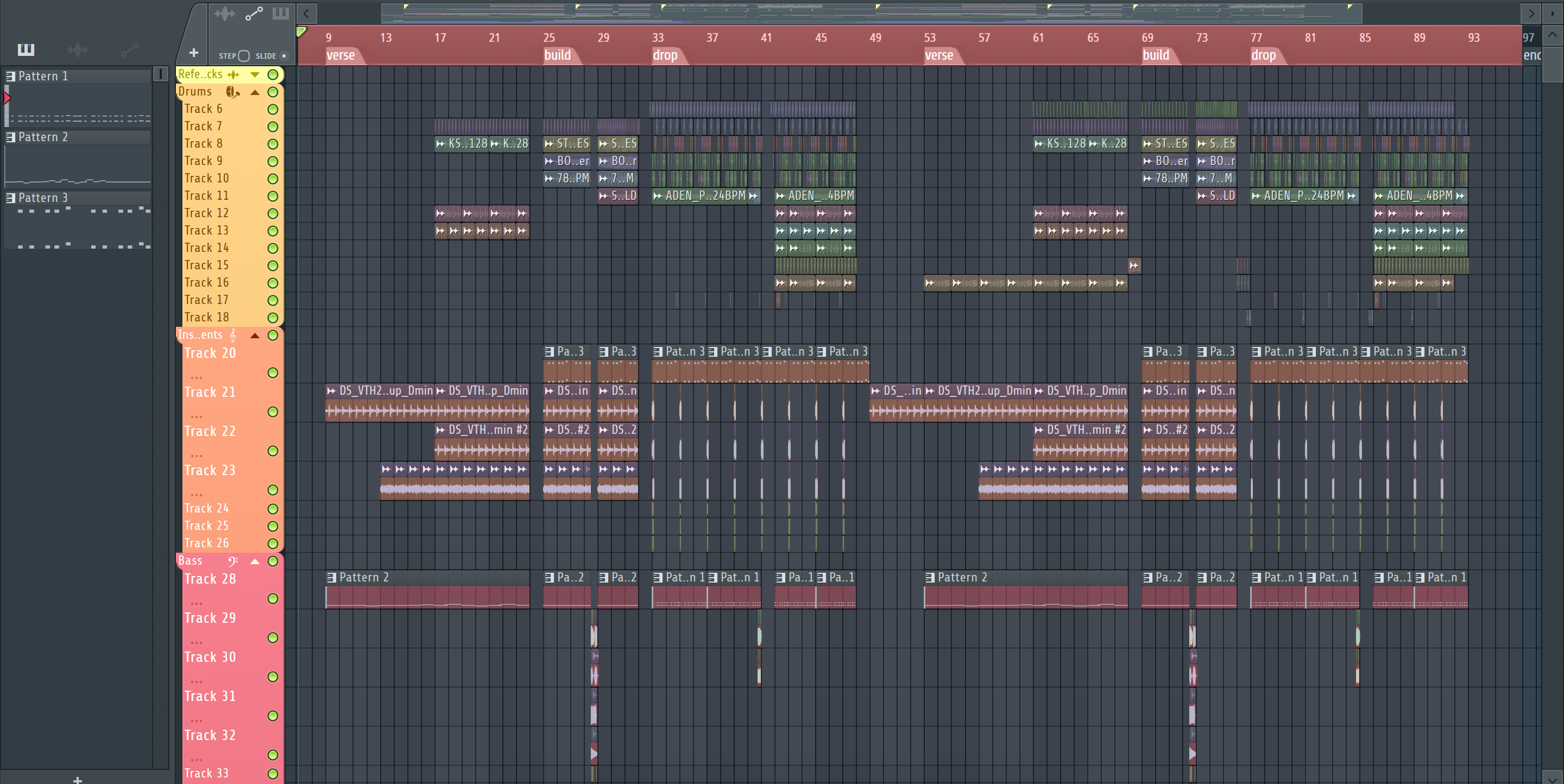Collapse the Instruments group arrow
Screen dimensions: 1564x784
click(255, 336)
